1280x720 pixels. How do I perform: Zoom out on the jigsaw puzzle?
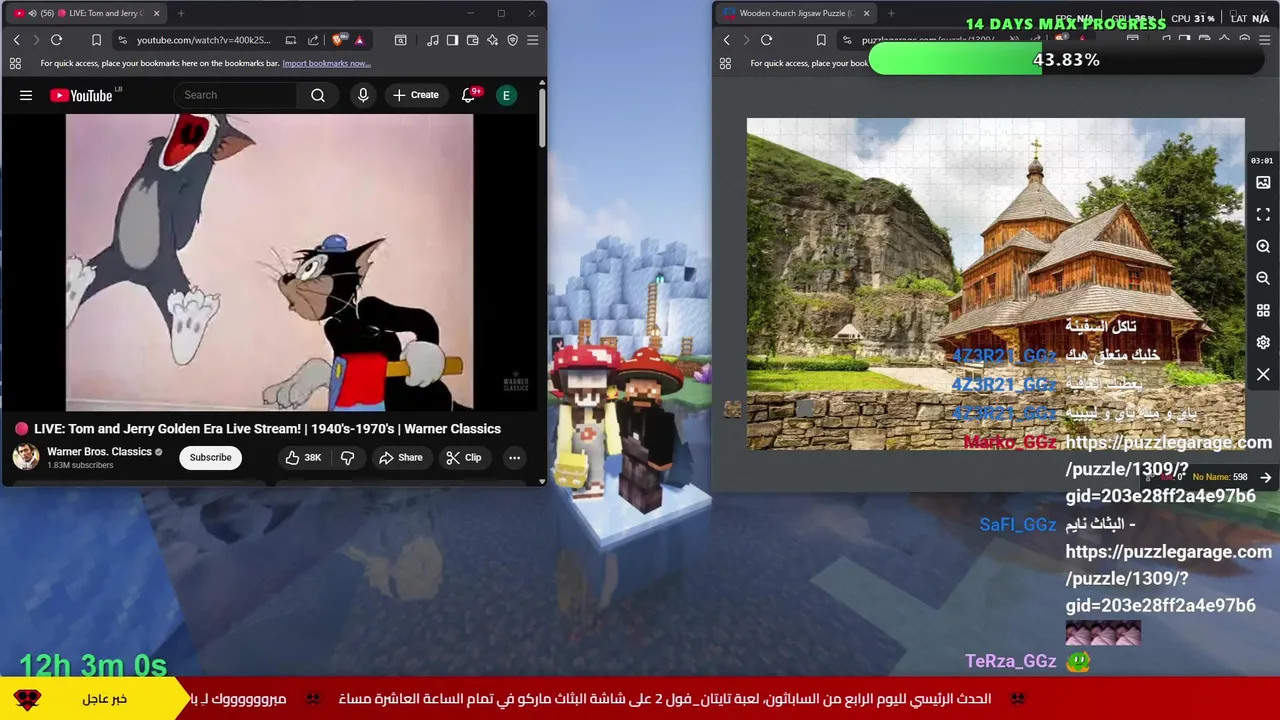point(1263,279)
